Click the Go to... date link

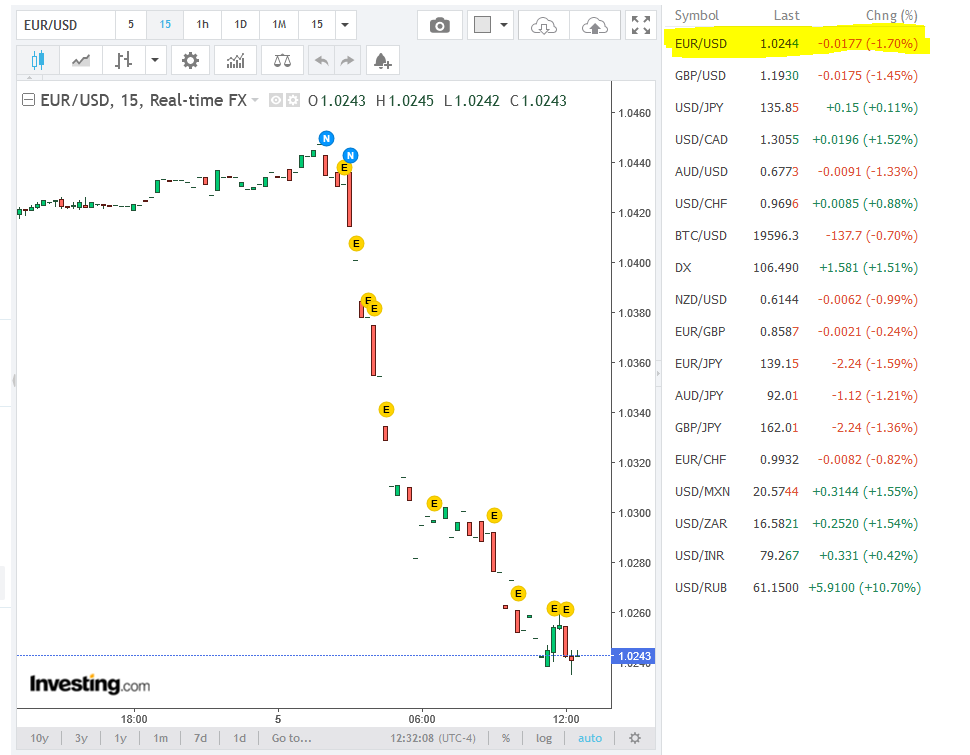click(x=291, y=738)
